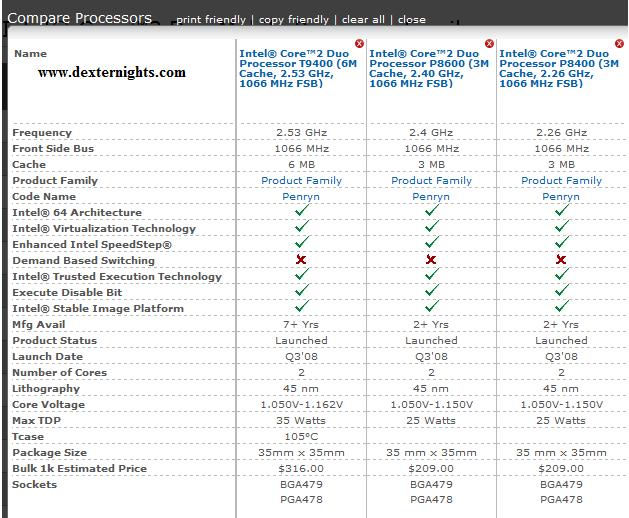Select the 35 Watts Max TDP value
This screenshot has height=518, width=629.
pos(301,420)
